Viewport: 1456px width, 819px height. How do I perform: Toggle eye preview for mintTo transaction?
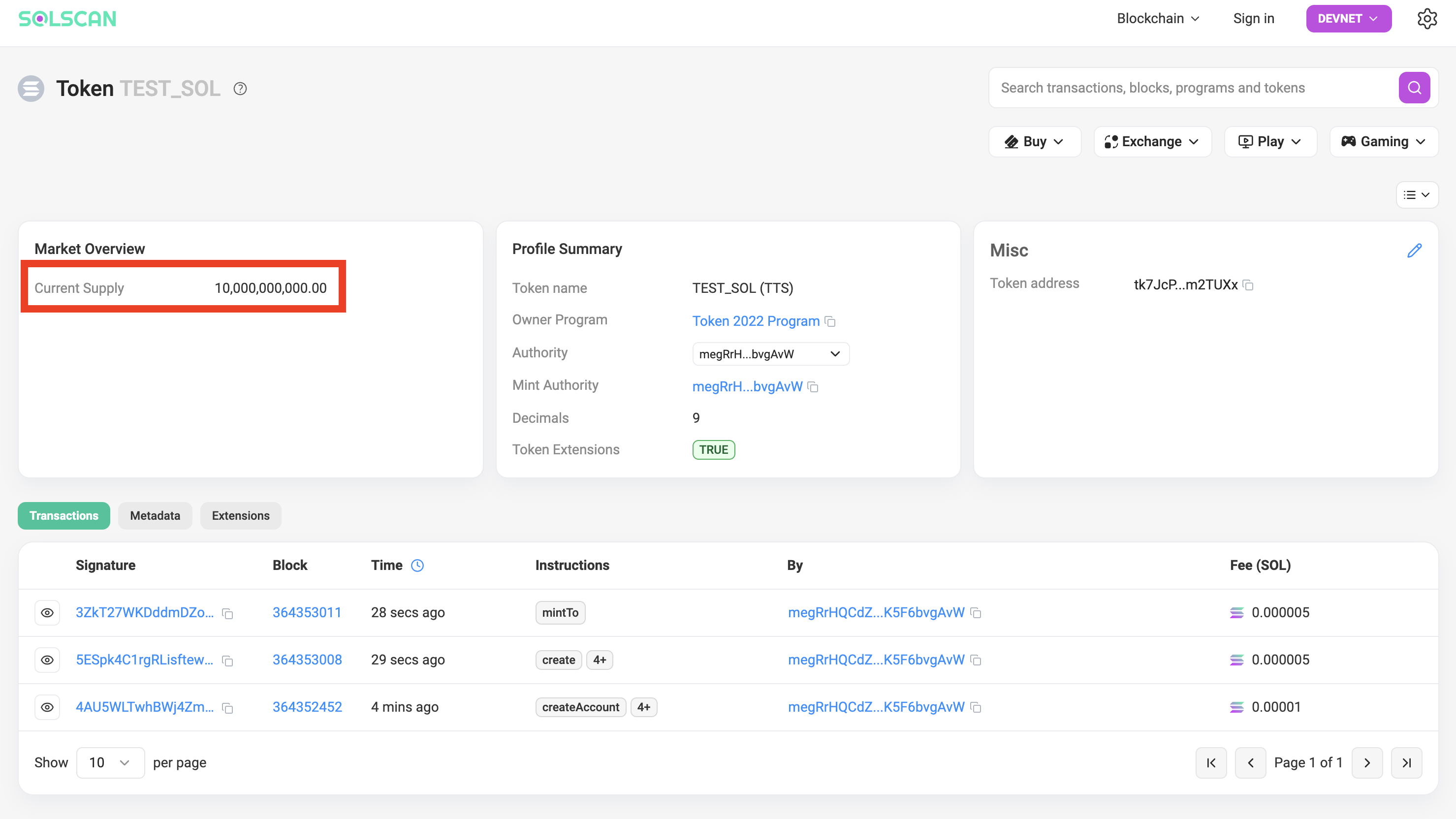pos(47,613)
